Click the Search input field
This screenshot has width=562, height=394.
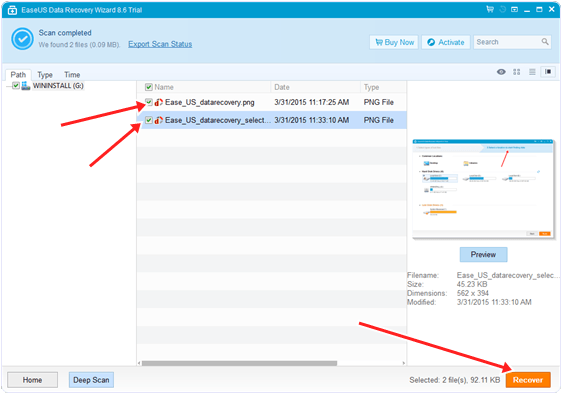pyautogui.click(x=508, y=42)
